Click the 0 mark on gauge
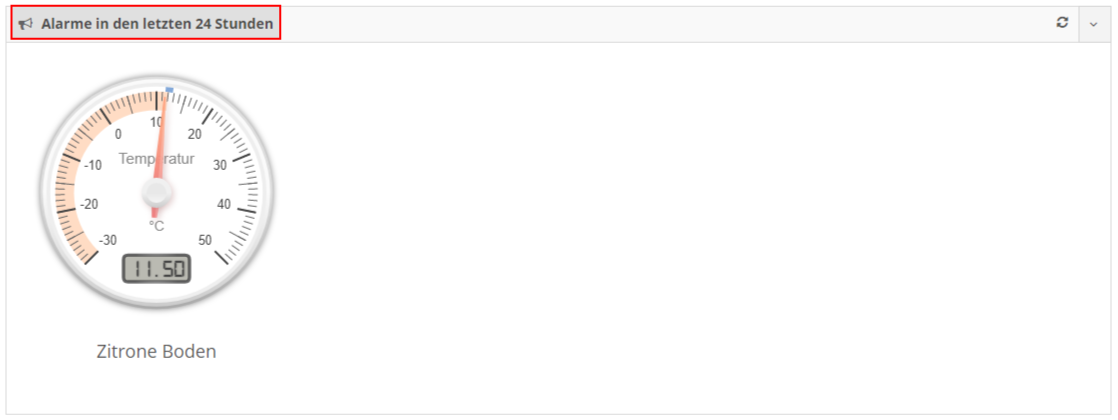1118x420 pixels. pyautogui.click(x=118, y=134)
